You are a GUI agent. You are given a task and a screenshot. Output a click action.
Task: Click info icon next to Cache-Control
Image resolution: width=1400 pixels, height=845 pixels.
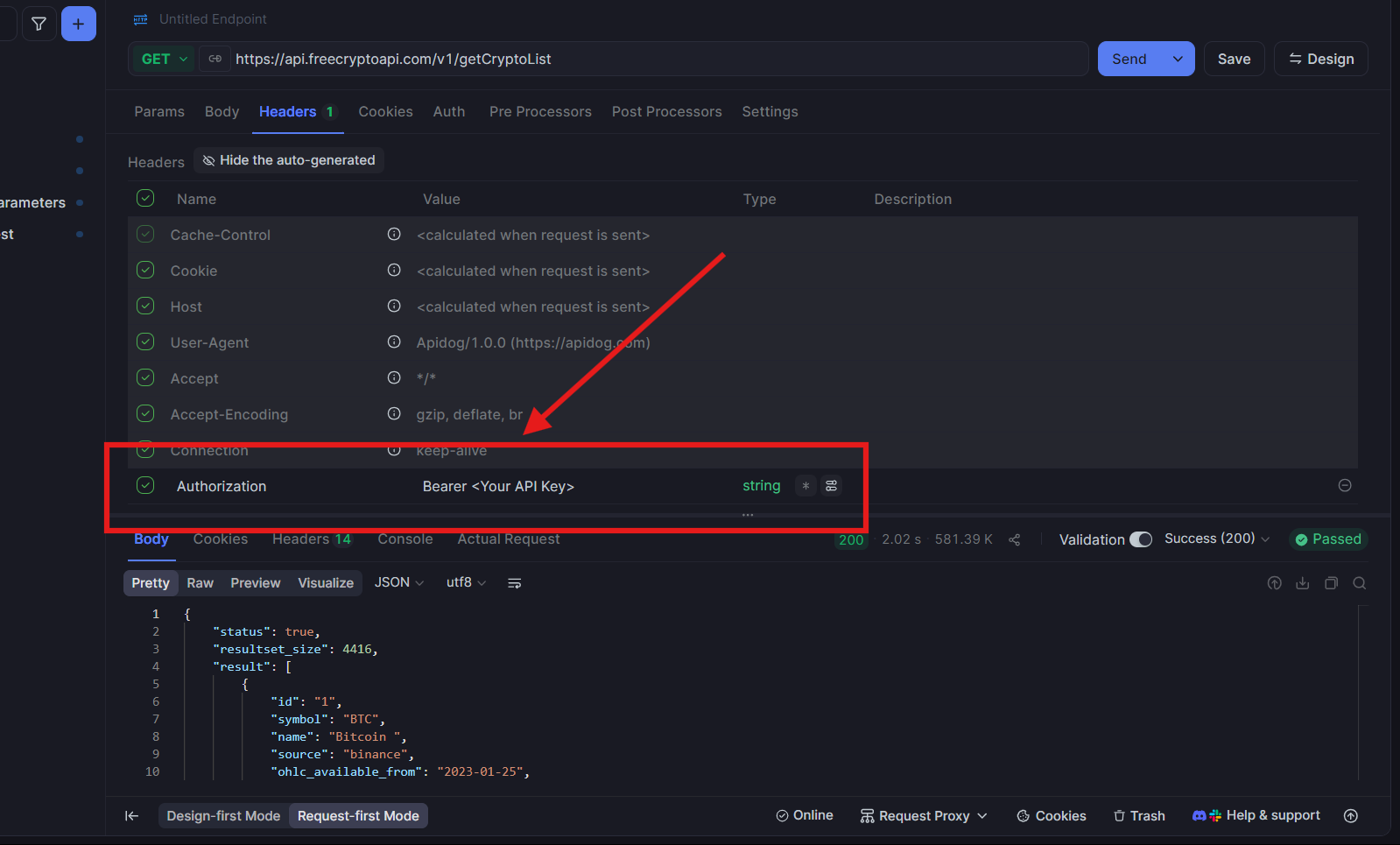pos(394,235)
